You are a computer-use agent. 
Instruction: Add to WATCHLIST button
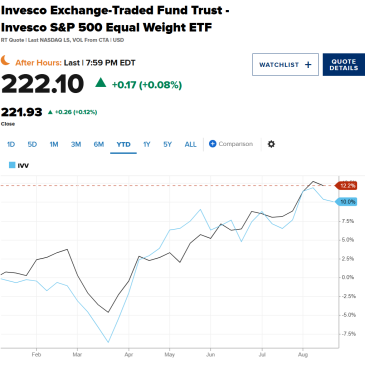285,64
